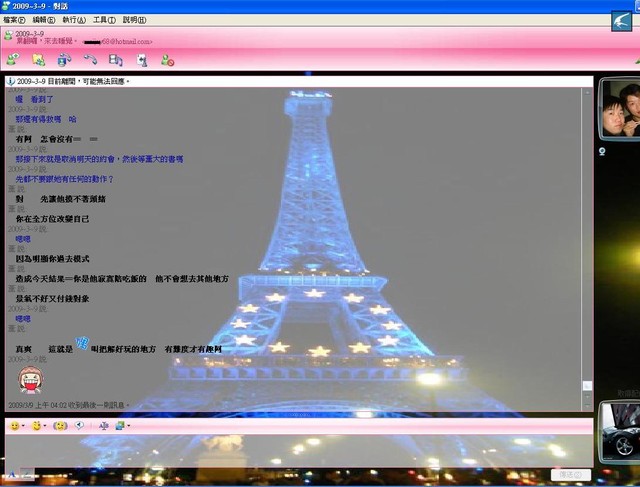Open the 執行(A) menu
The width and height of the screenshot is (640, 487).
[74, 20]
